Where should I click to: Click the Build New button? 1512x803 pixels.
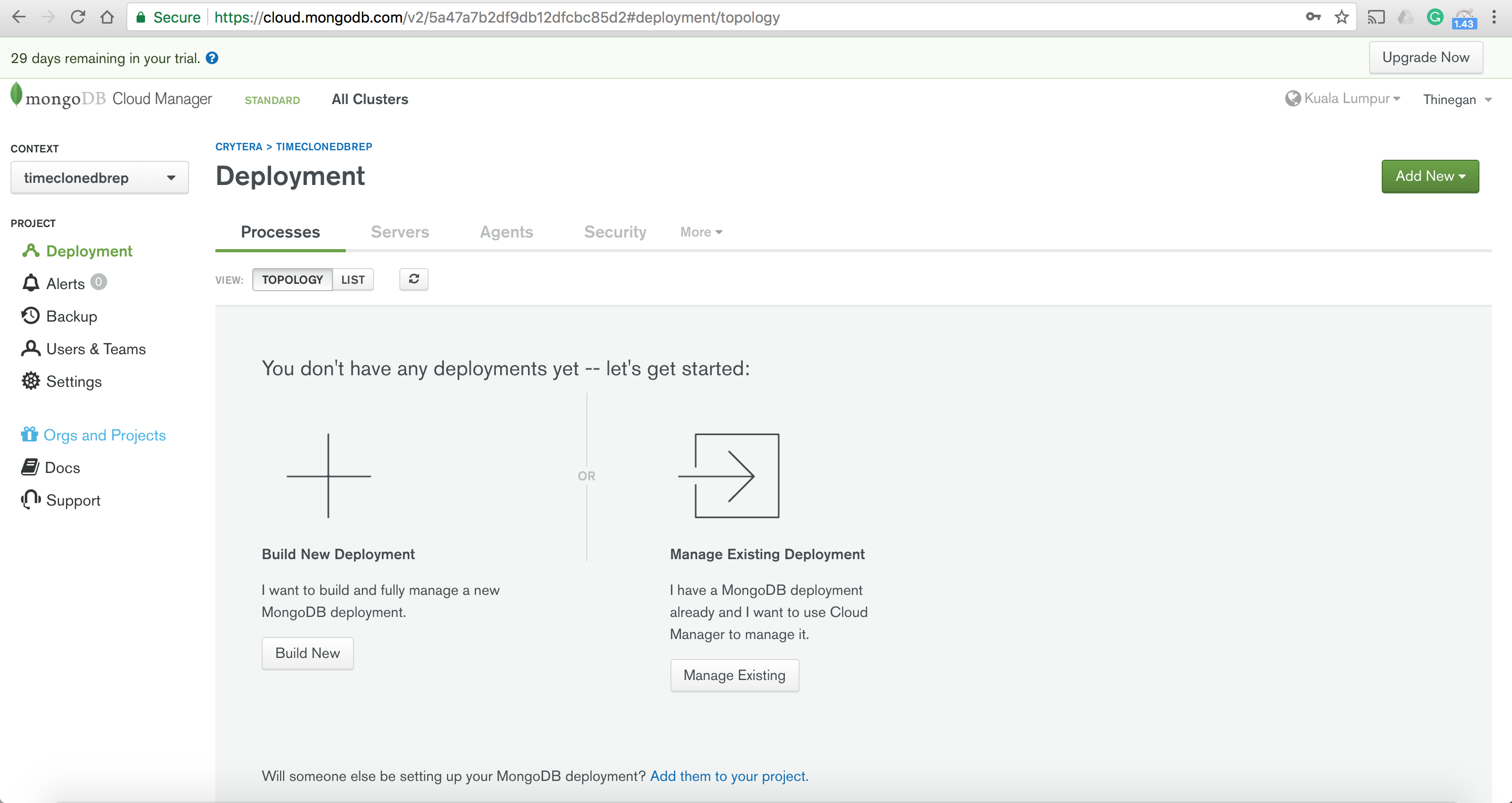point(307,653)
